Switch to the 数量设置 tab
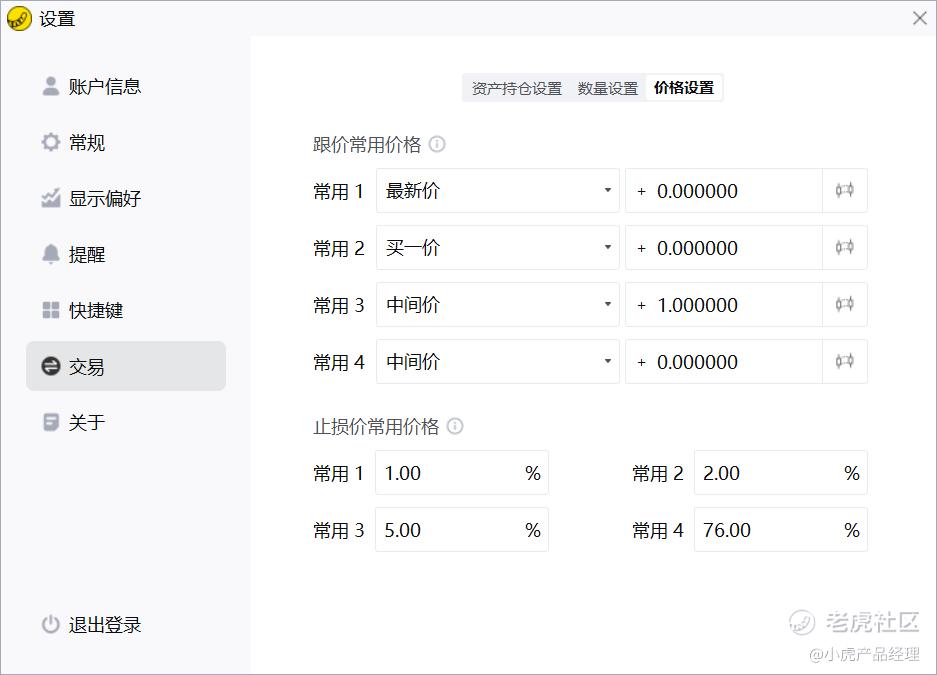937x675 pixels. pyautogui.click(x=608, y=88)
